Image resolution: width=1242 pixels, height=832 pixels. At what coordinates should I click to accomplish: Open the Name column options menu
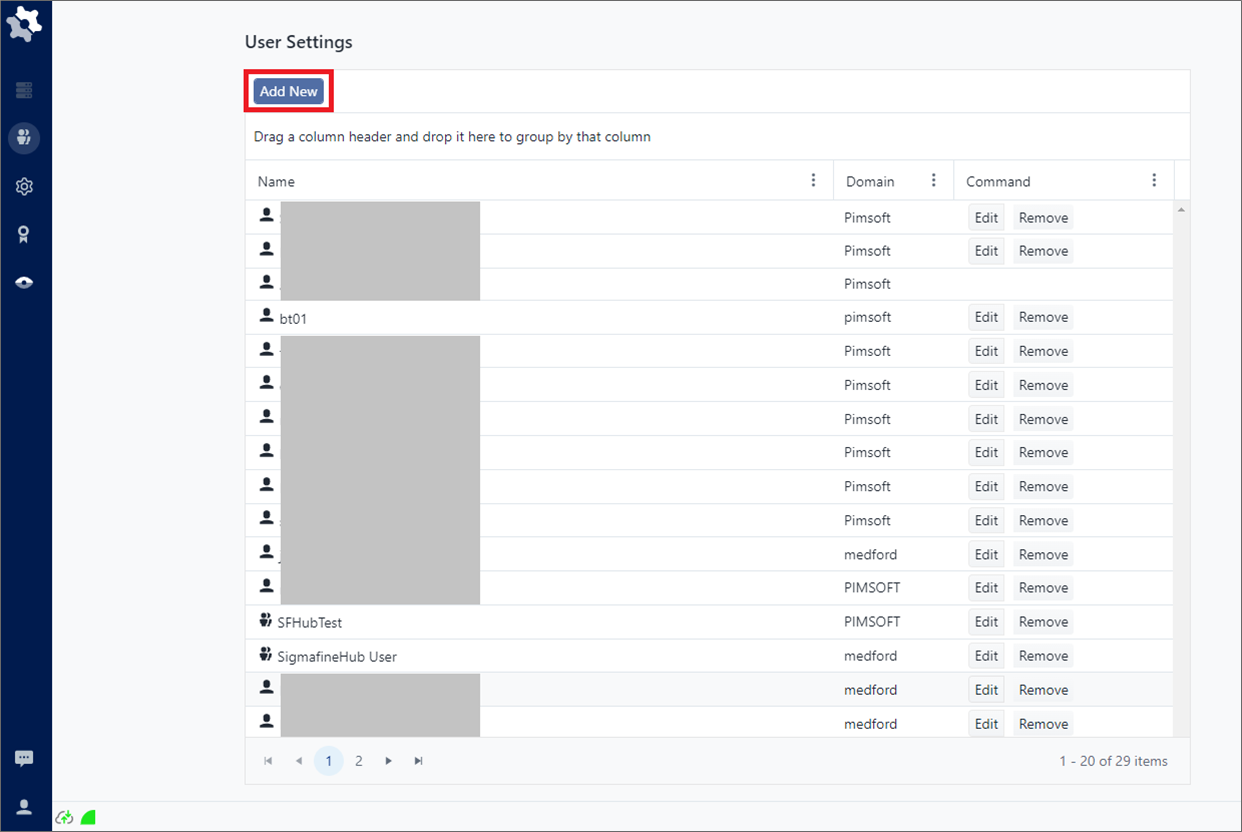point(813,181)
